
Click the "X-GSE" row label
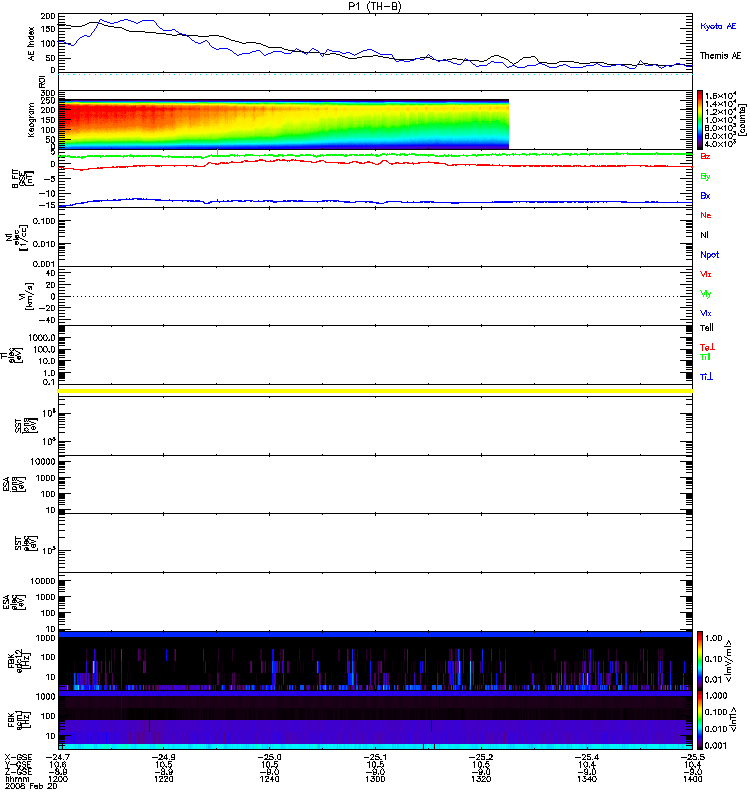pos(17,757)
